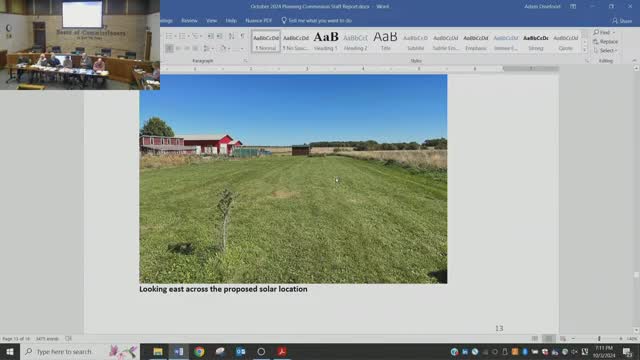Justify the paragraph text
This screenshot has height=360, width=640.
click(x=196, y=48)
